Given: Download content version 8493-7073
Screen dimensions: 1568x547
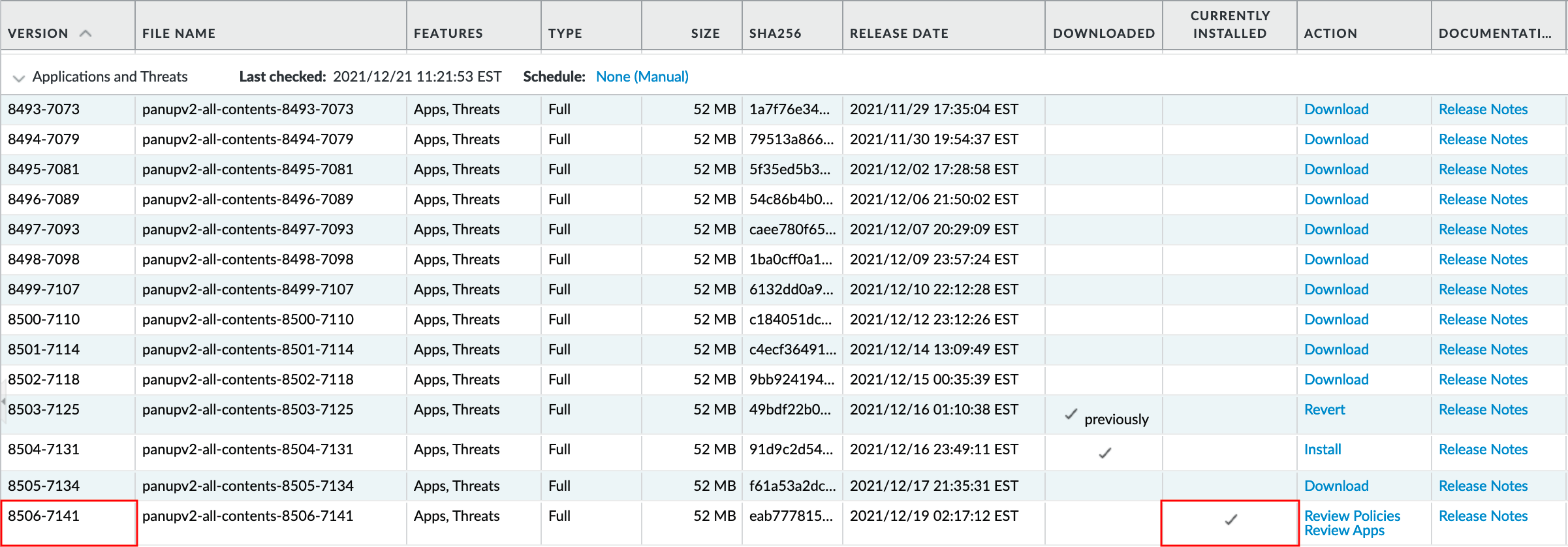Looking at the screenshot, I should (x=1336, y=110).
